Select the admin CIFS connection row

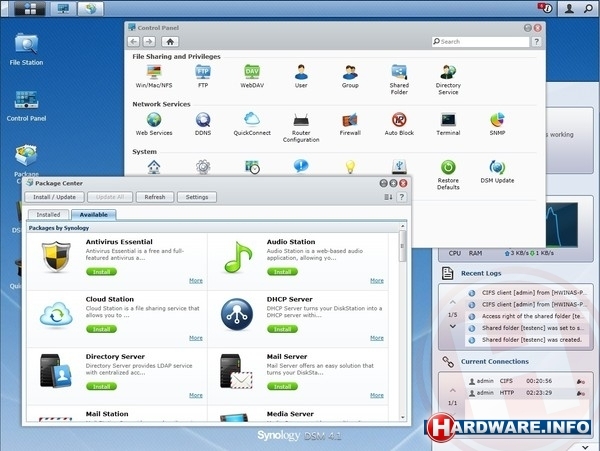coord(527,381)
